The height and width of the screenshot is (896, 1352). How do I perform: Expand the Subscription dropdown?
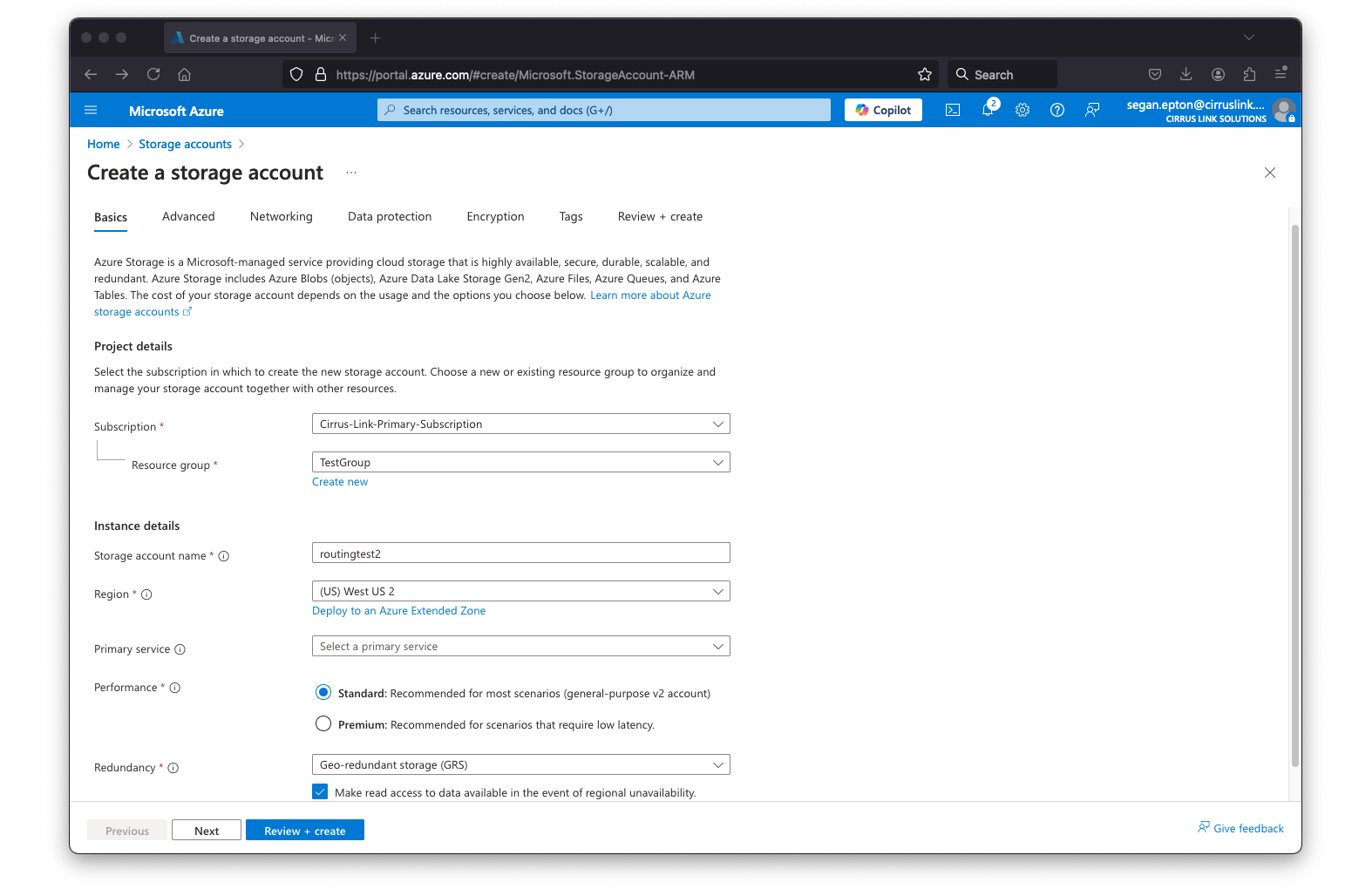pyautogui.click(x=520, y=424)
